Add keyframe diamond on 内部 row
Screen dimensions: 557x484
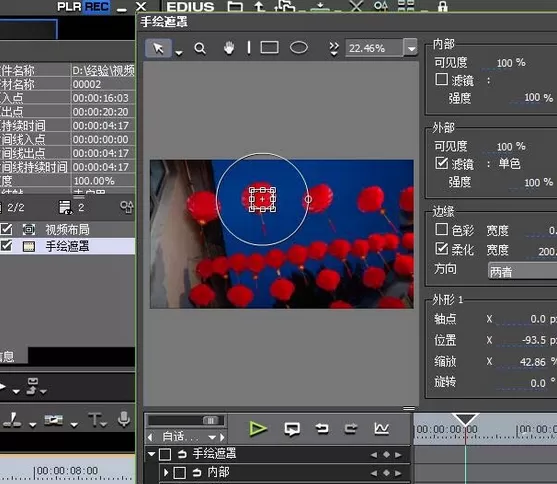386,473
